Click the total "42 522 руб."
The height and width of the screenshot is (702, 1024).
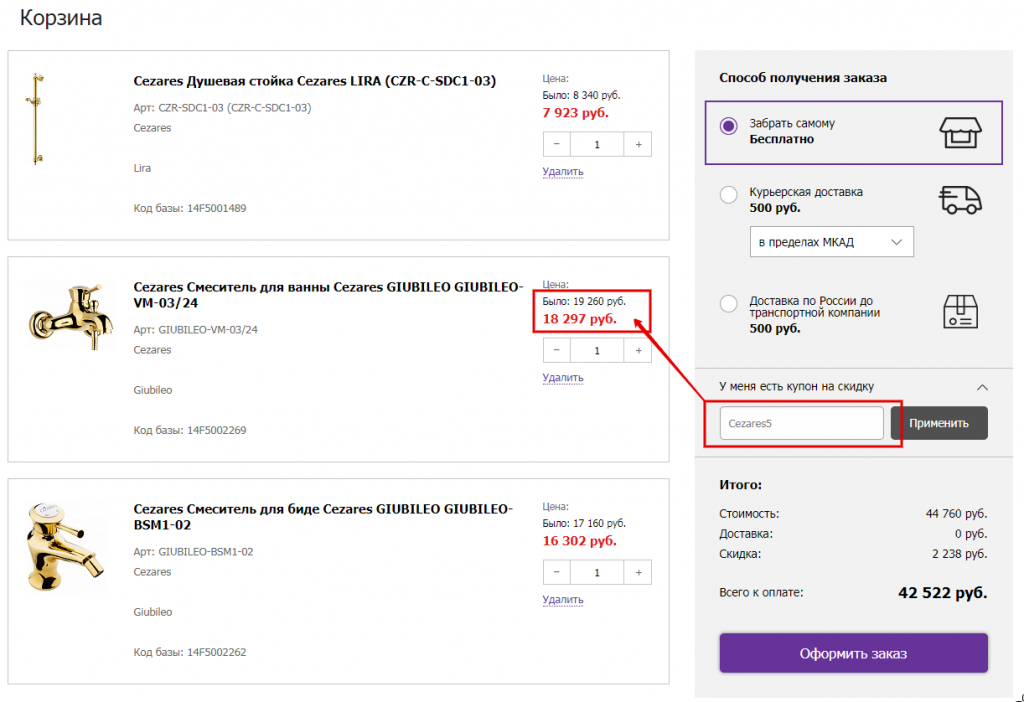click(x=942, y=593)
